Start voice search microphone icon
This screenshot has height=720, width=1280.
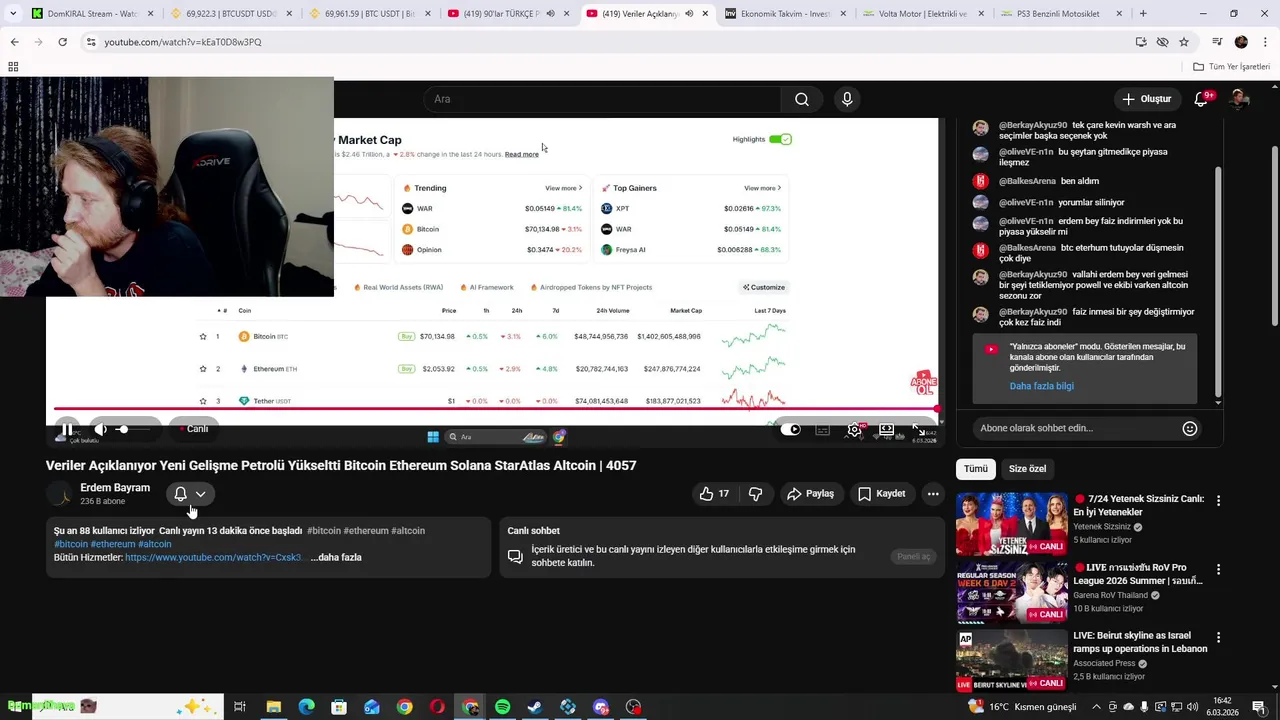[x=847, y=99]
